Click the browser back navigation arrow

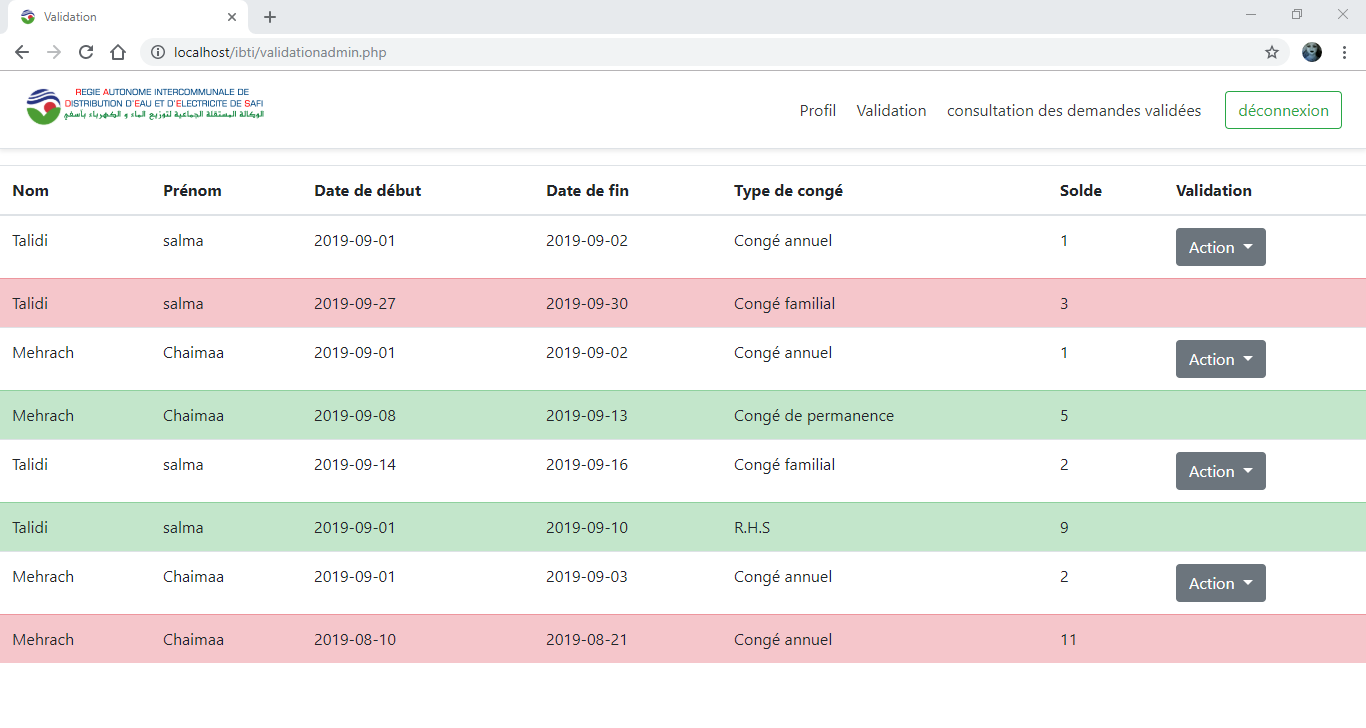coord(22,51)
